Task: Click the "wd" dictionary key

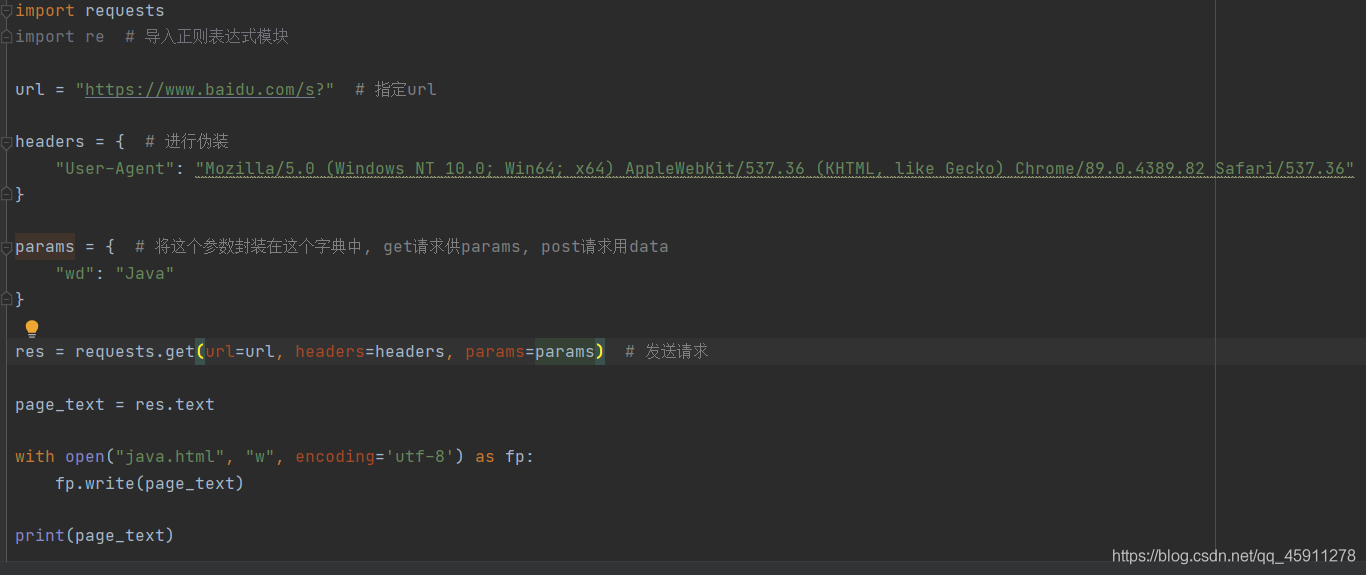Action: click(75, 272)
